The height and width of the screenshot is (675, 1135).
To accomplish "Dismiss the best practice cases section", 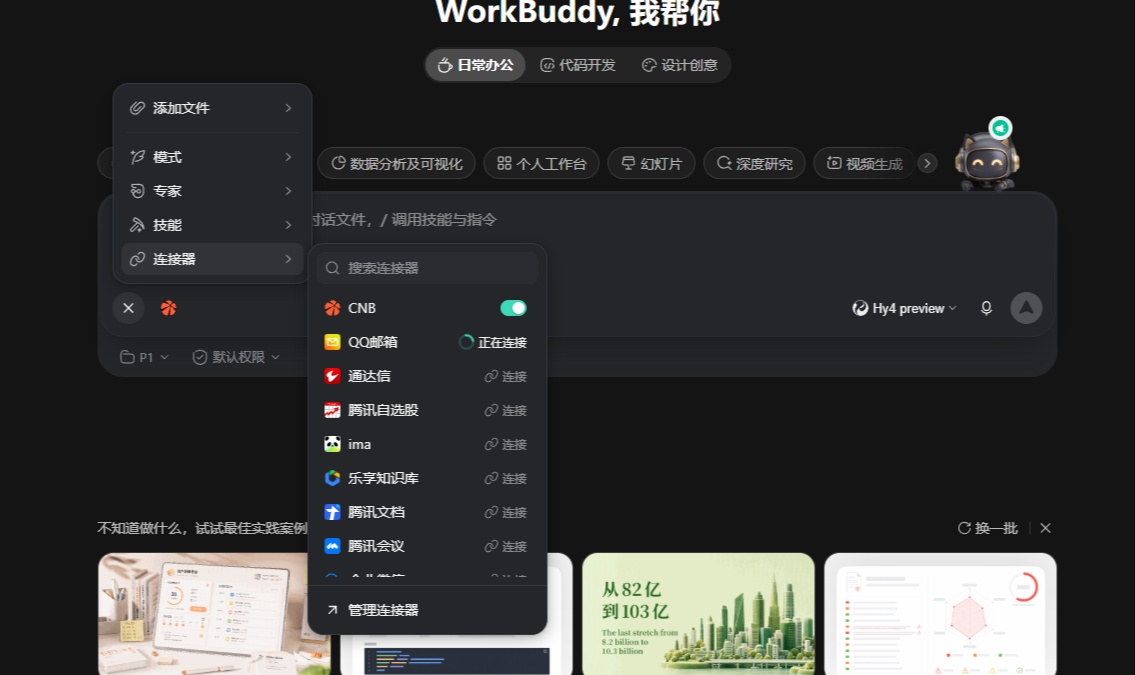I will tap(1045, 528).
